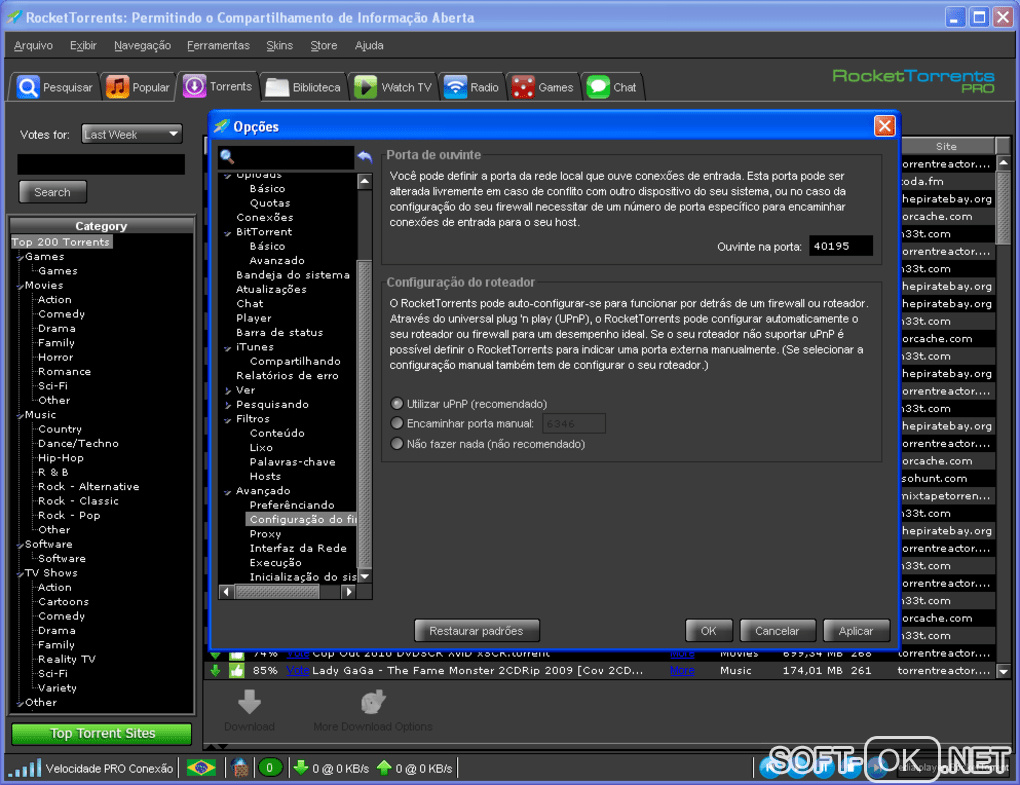Click the Restaurar padrões button
Viewport: 1020px width, 785px height.
pos(476,631)
